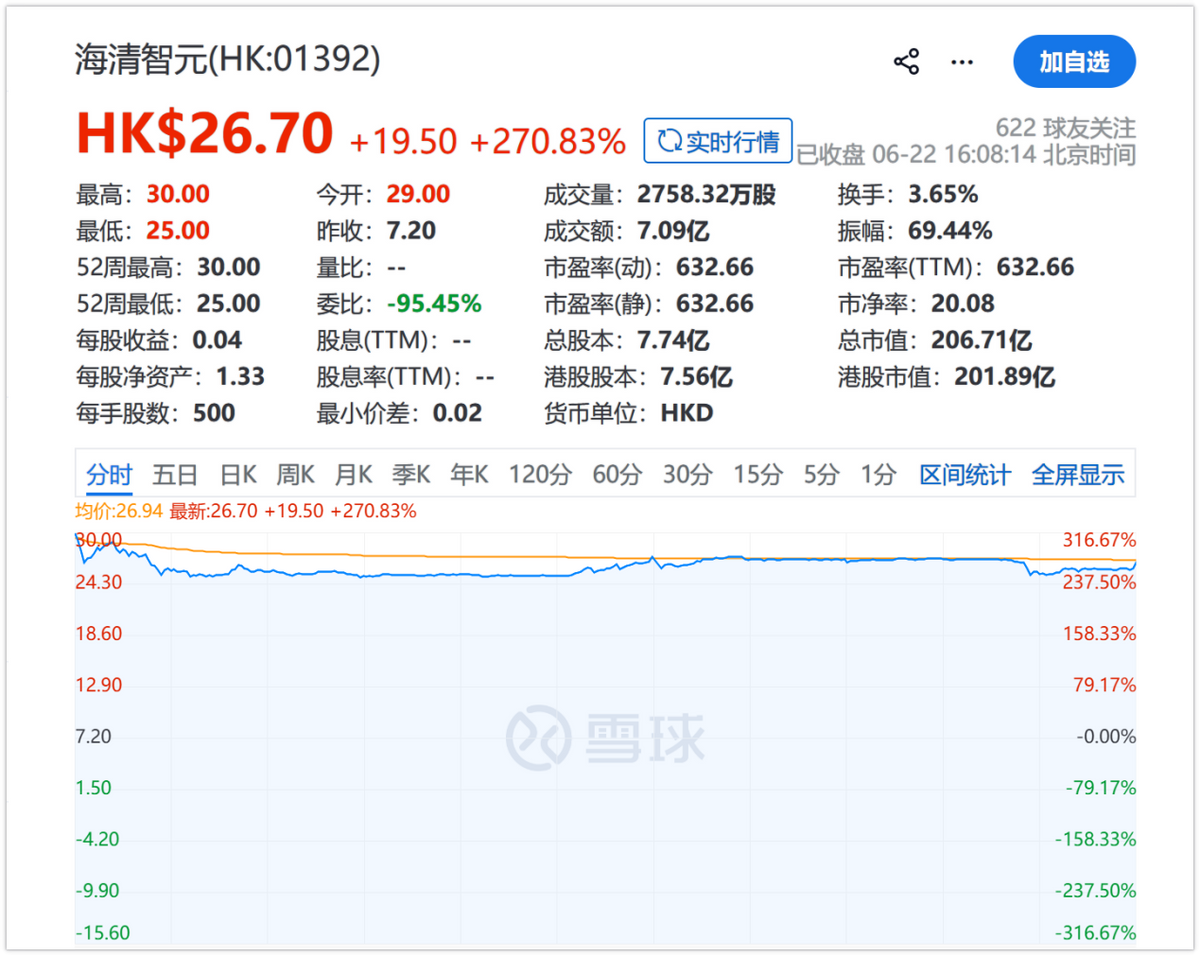
Task: Switch to the 月K chart tab
Action: [x=354, y=475]
